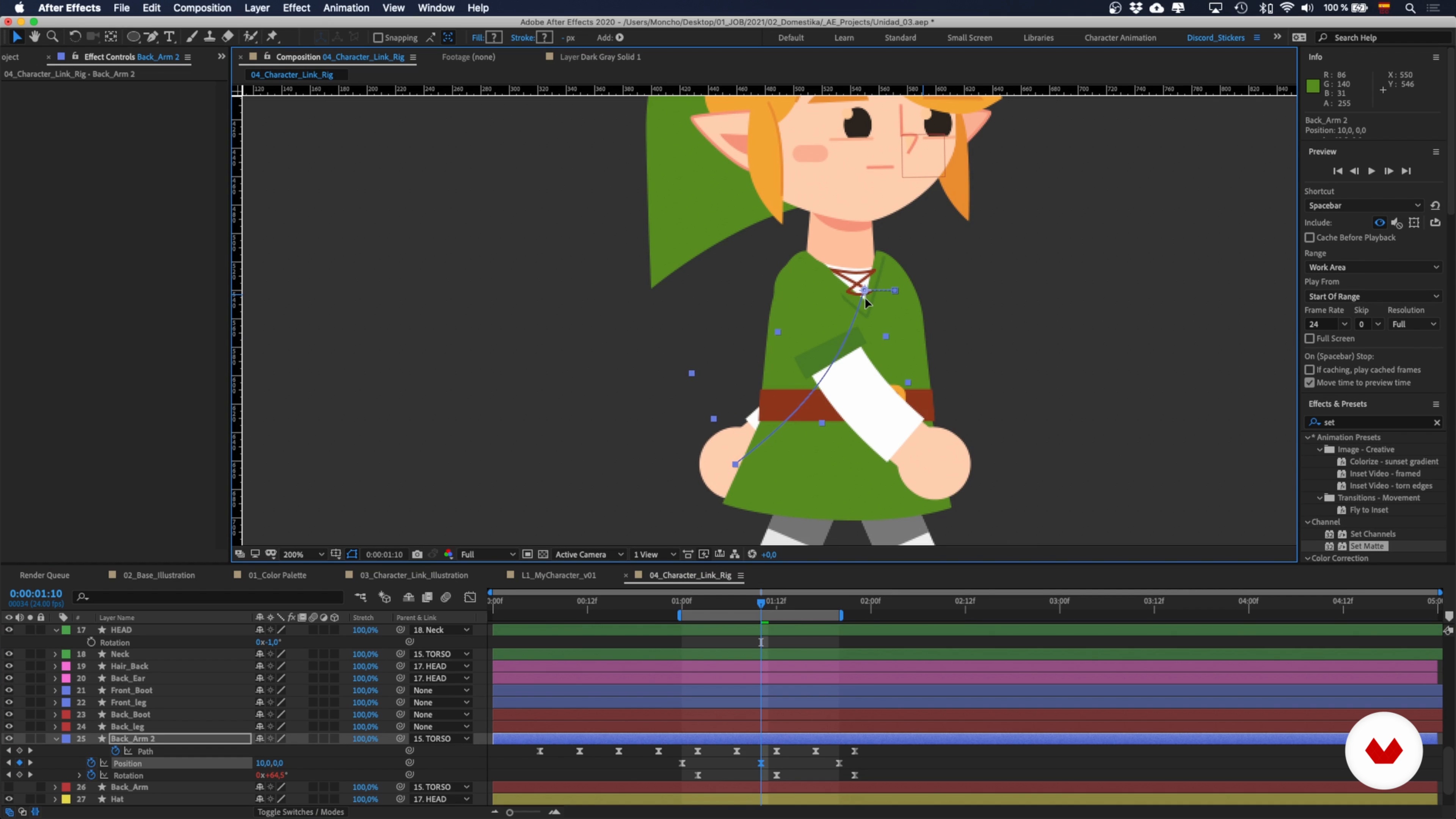Image resolution: width=1456 pixels, height=819 pixels.
Task: Switch to Render Queue tab
Action: (x=45, y=576)
